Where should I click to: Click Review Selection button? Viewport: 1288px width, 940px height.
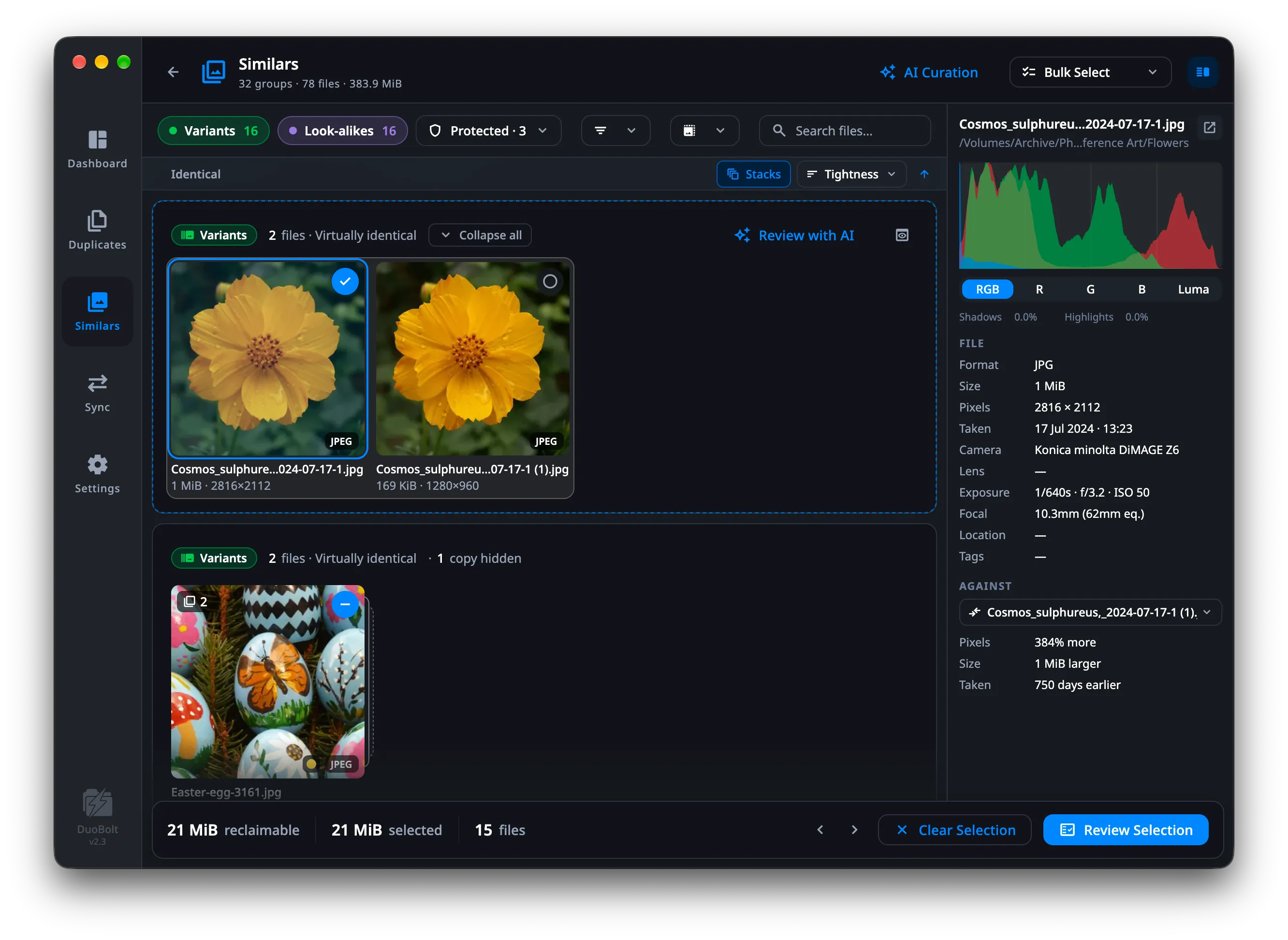point(1125,830)
